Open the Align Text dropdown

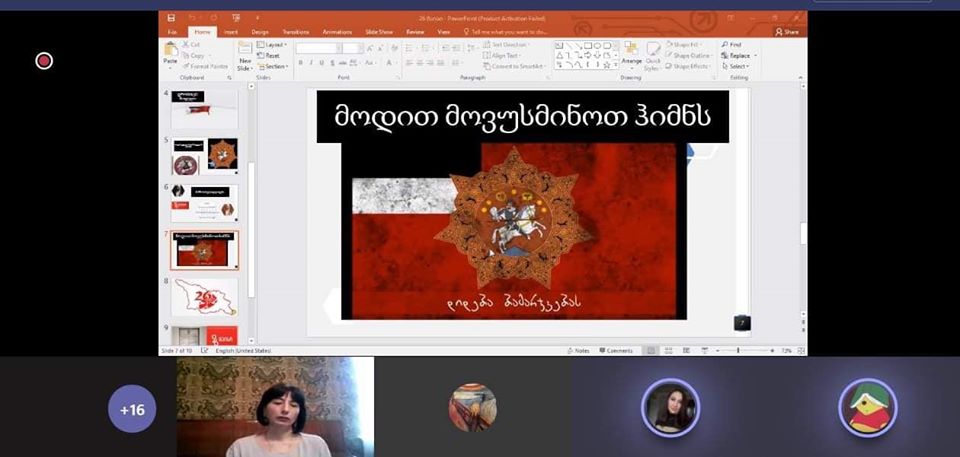tap(503, 55)
